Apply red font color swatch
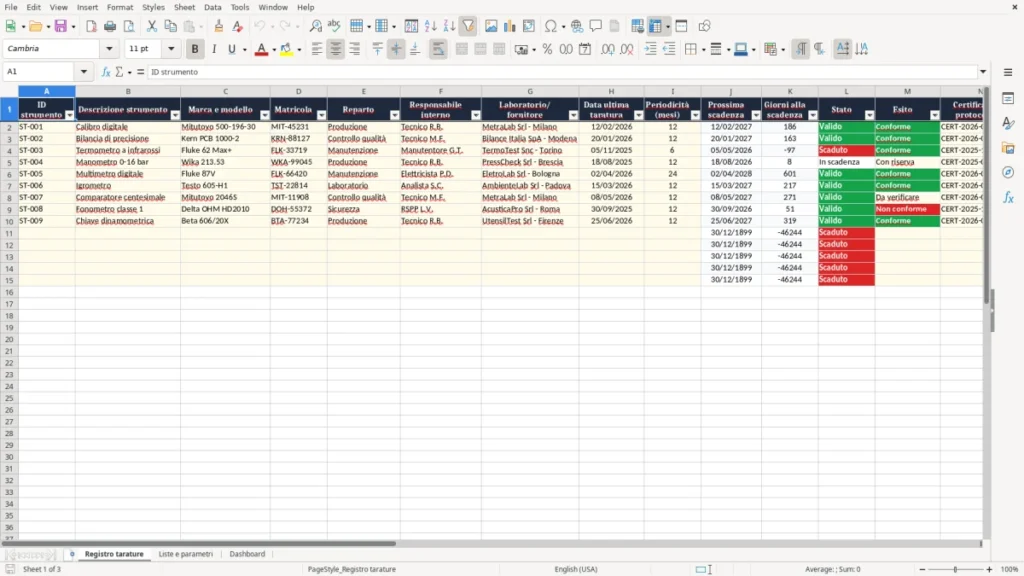The height and width of the screenshot is (576, 1024). coord(261,49)
